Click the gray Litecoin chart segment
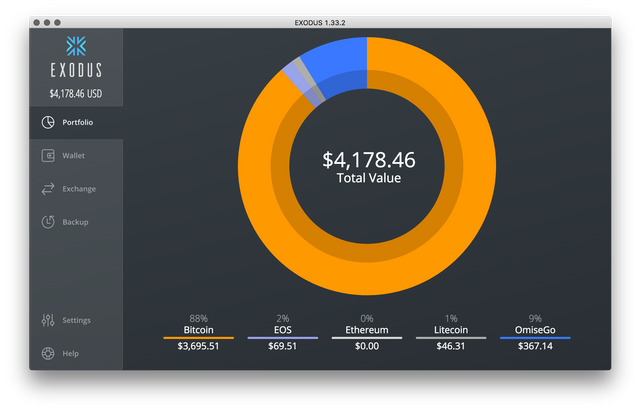This screenshot has width=640, height=411. [308, 78]
